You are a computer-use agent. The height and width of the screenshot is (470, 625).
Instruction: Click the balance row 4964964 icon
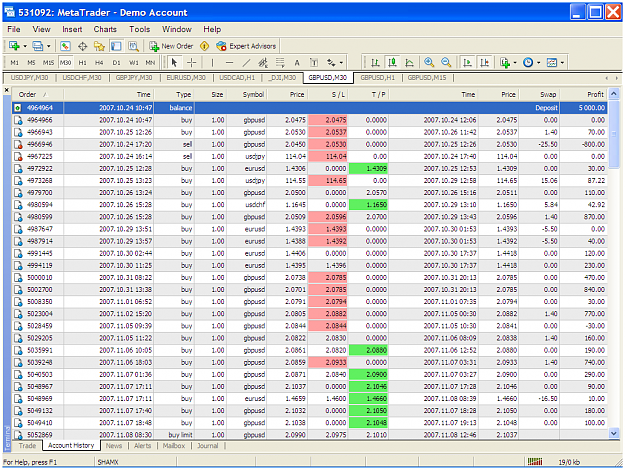18,108
